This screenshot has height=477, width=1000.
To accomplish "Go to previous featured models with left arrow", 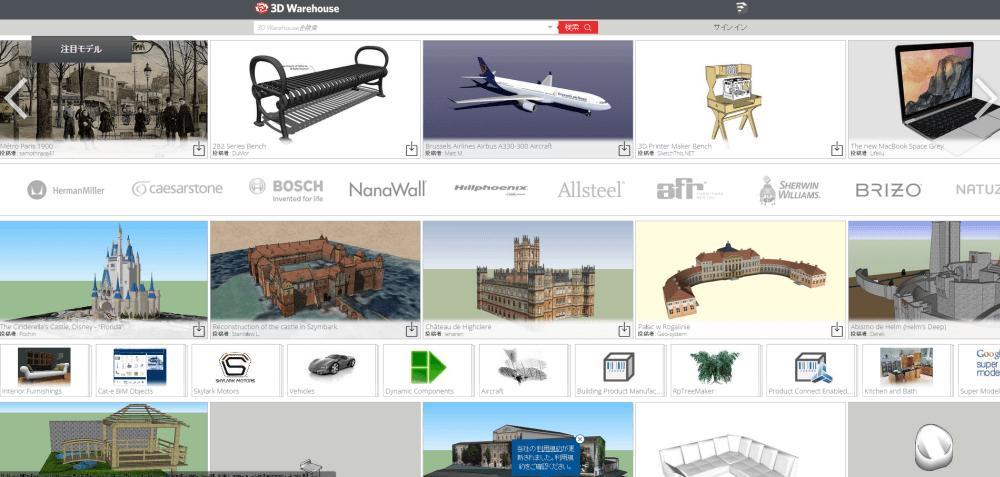I will click(x=16, y=99).
